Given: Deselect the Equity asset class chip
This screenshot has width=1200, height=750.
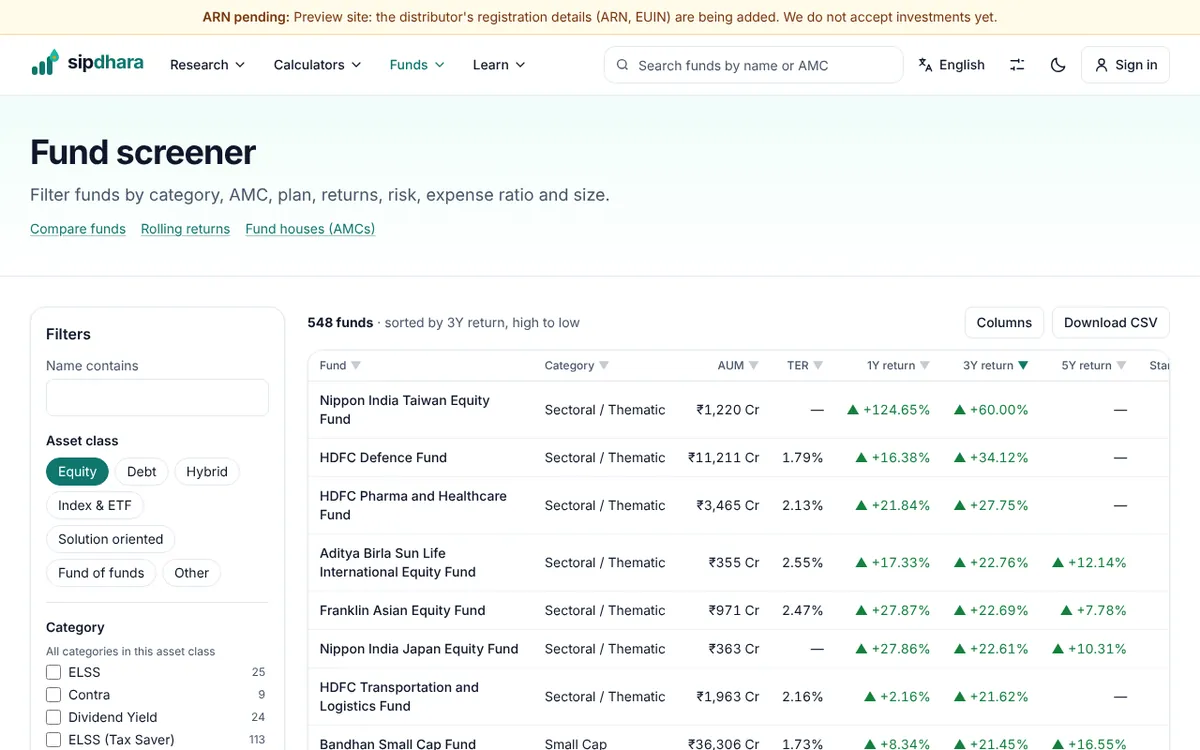Looking at the screenshot, I should pos(77,472).
